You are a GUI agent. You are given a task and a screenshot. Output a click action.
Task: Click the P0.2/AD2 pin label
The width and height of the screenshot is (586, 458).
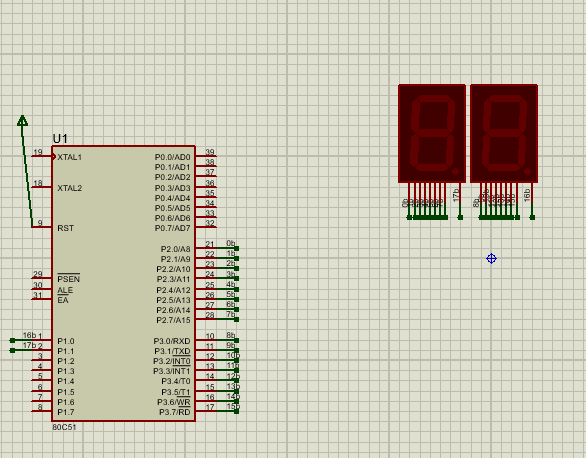173,177
